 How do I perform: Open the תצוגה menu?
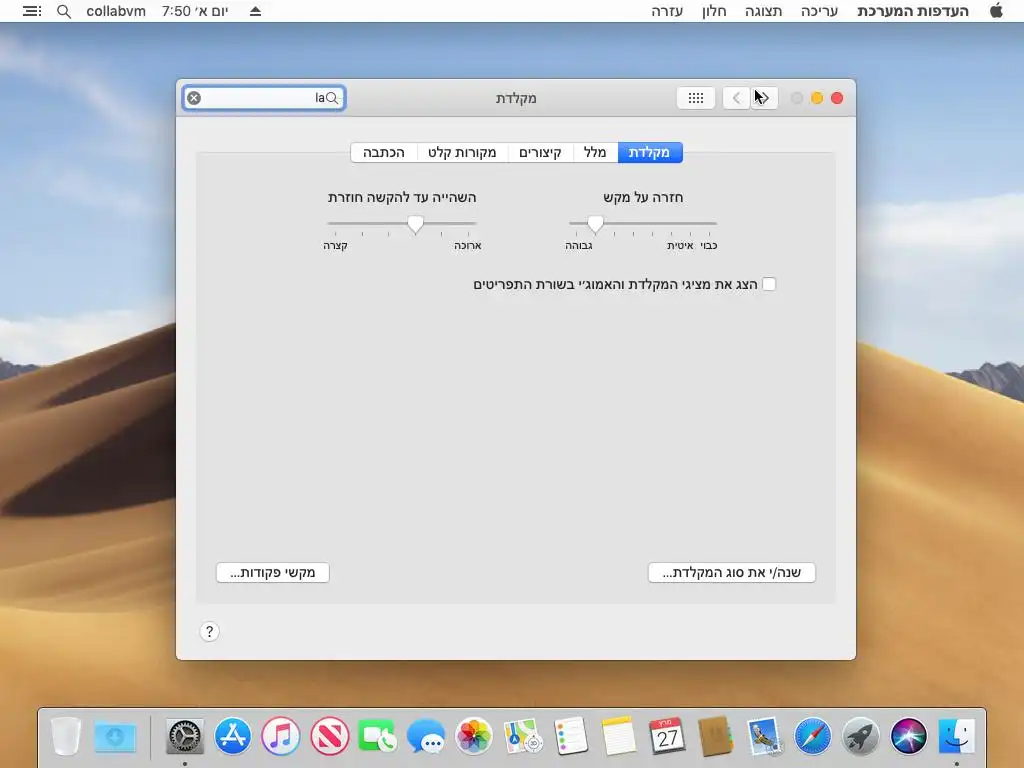[763, 11]
